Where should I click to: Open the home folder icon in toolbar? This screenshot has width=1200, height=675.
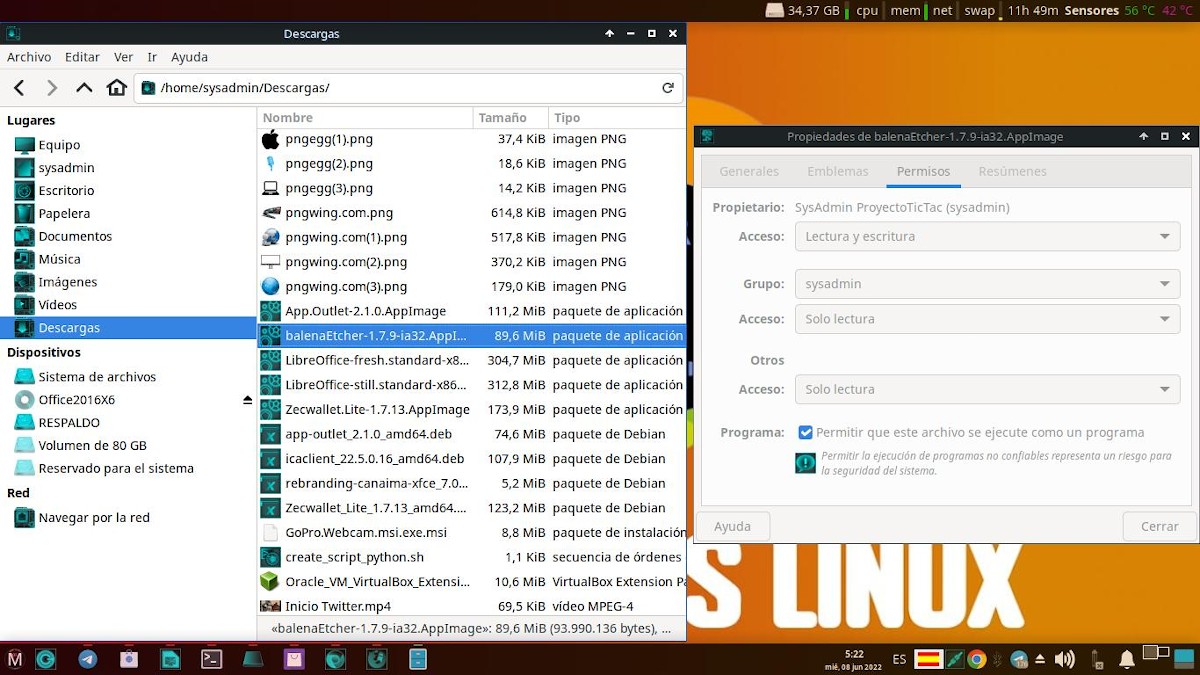[117, 88]
